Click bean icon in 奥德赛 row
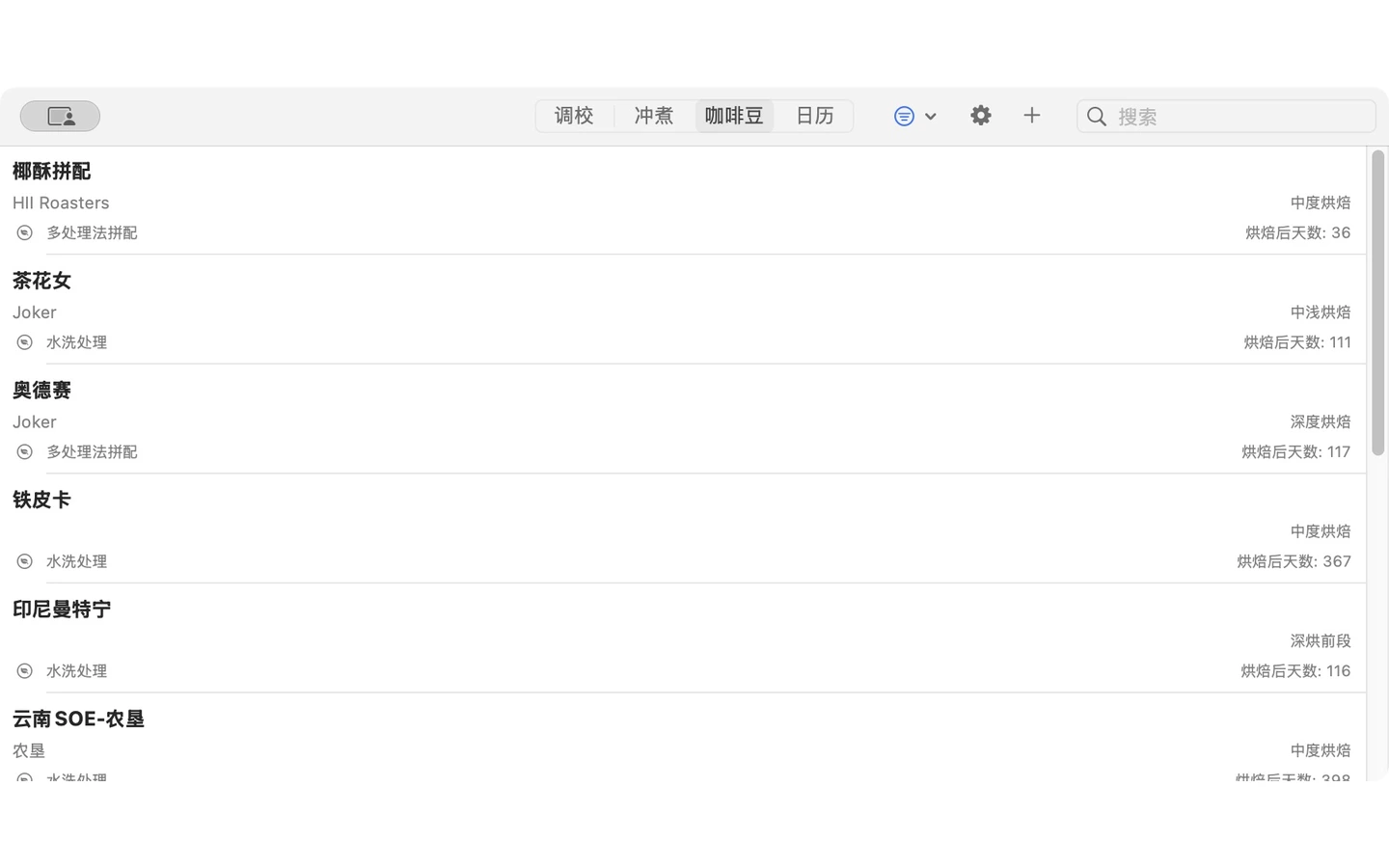 [x=25, y=451]
